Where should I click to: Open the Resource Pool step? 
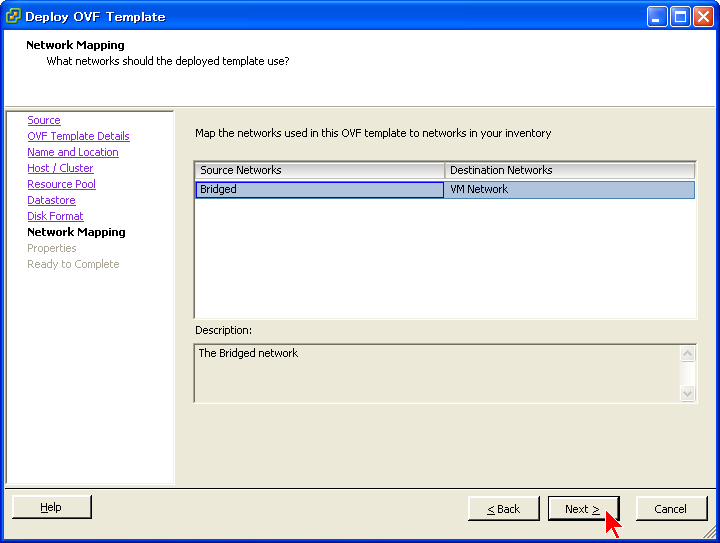click(61, 185)
